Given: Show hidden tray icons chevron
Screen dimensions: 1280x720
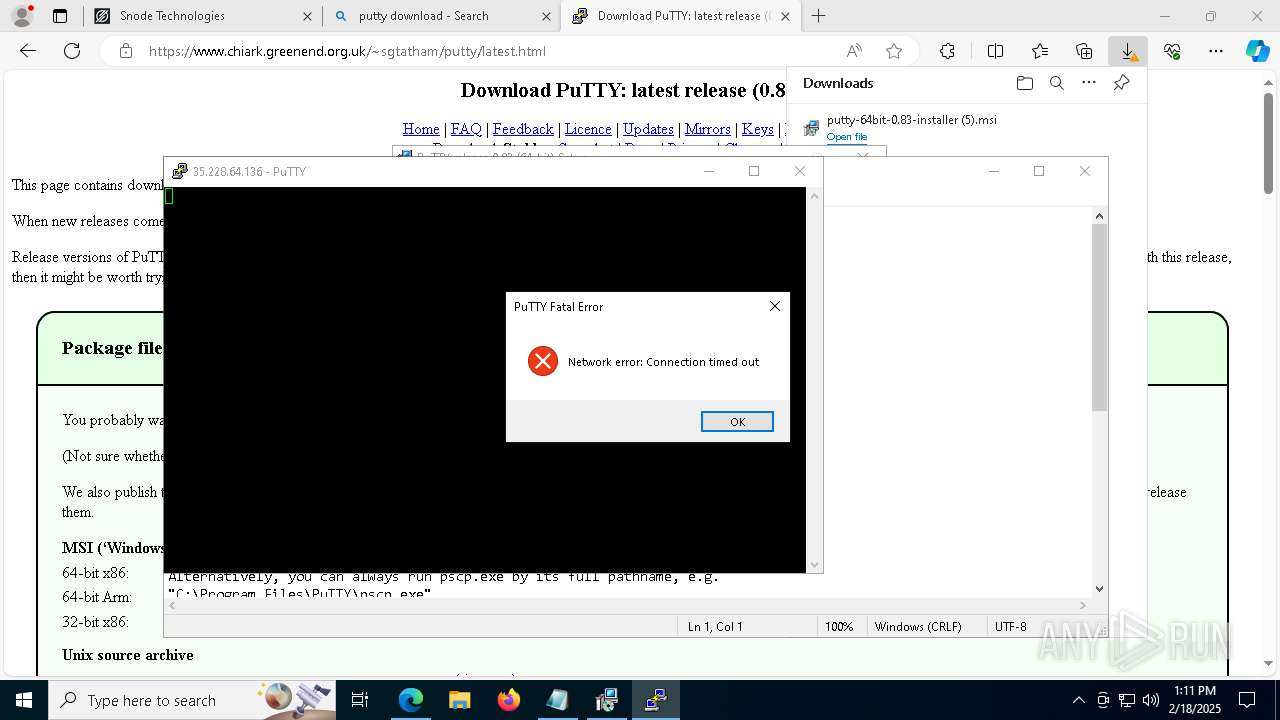Looking at the screenshot, I should 1078,700.
